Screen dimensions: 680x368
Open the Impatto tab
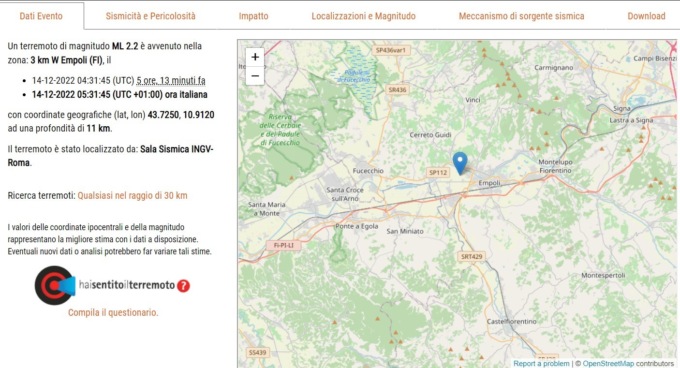(x=253, y=16)
